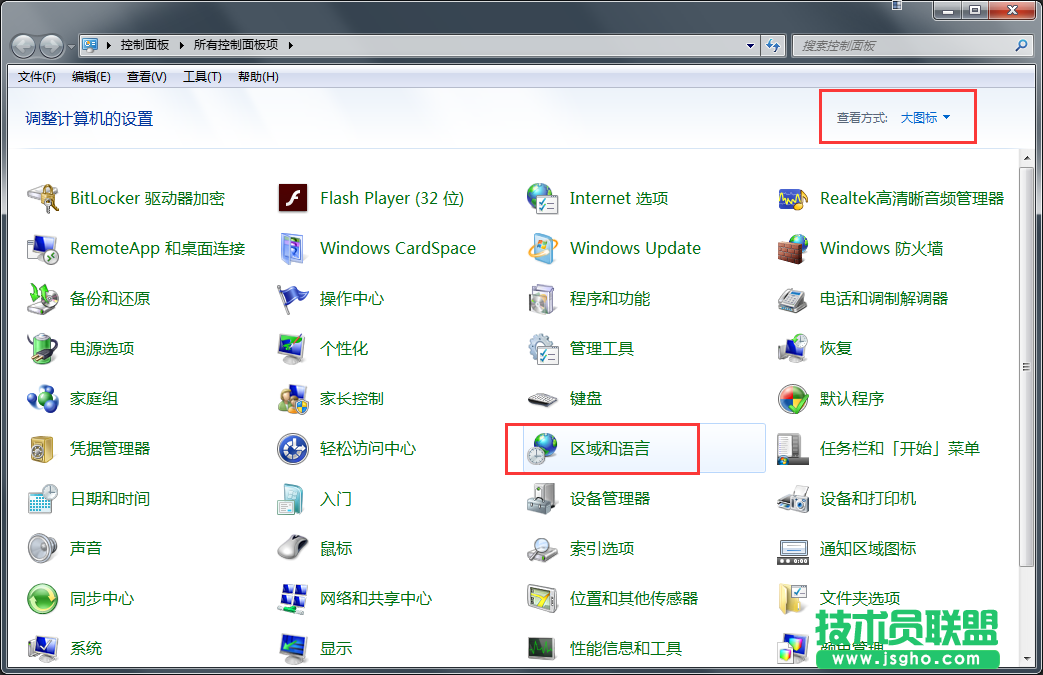Viewport: 1043px width, 675px height.
Task: Open the address bar history dropdown
Action: point(751,44)
